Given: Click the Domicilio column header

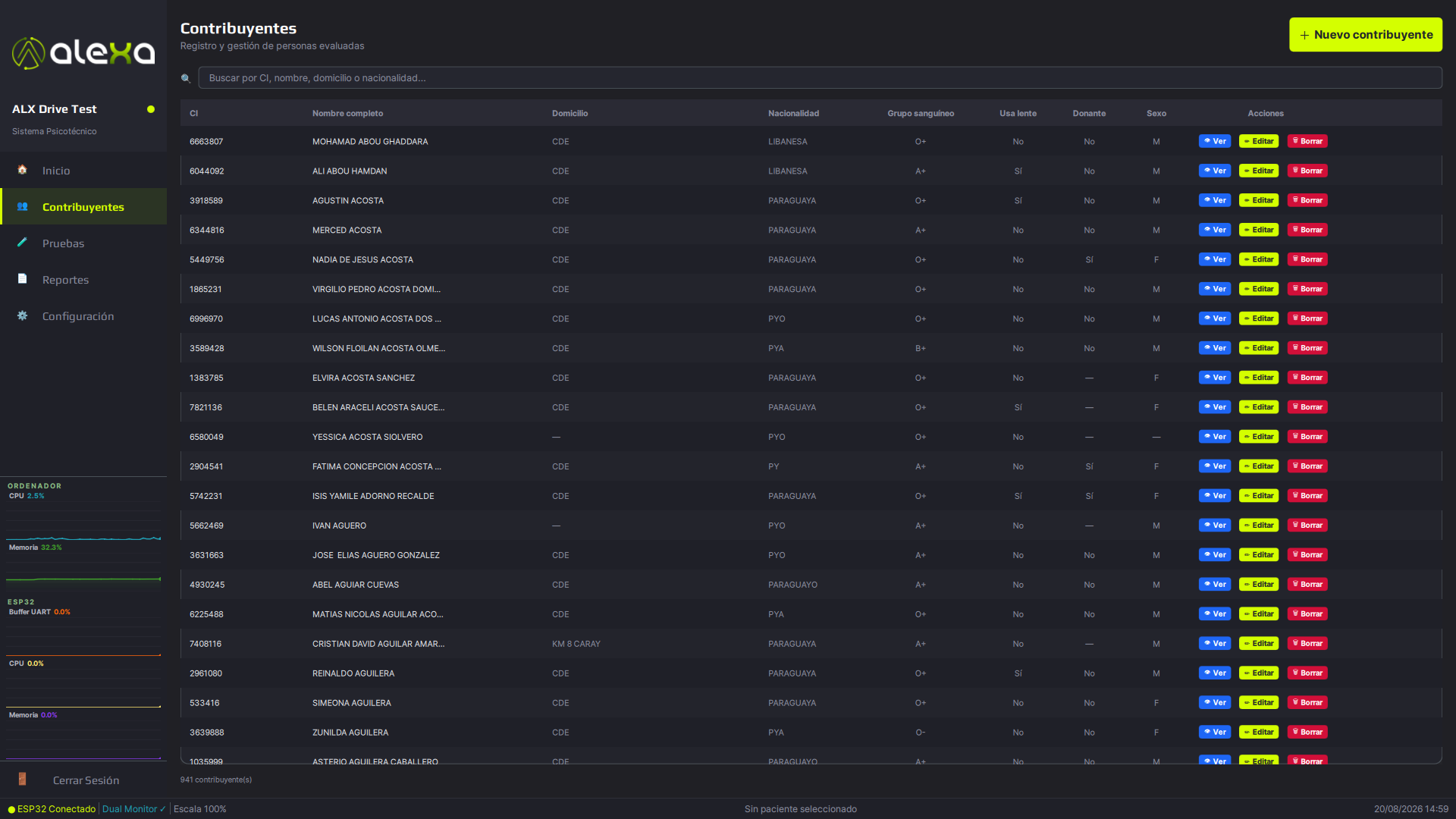Looking at the screenshot, I should [x=570, y=114].
